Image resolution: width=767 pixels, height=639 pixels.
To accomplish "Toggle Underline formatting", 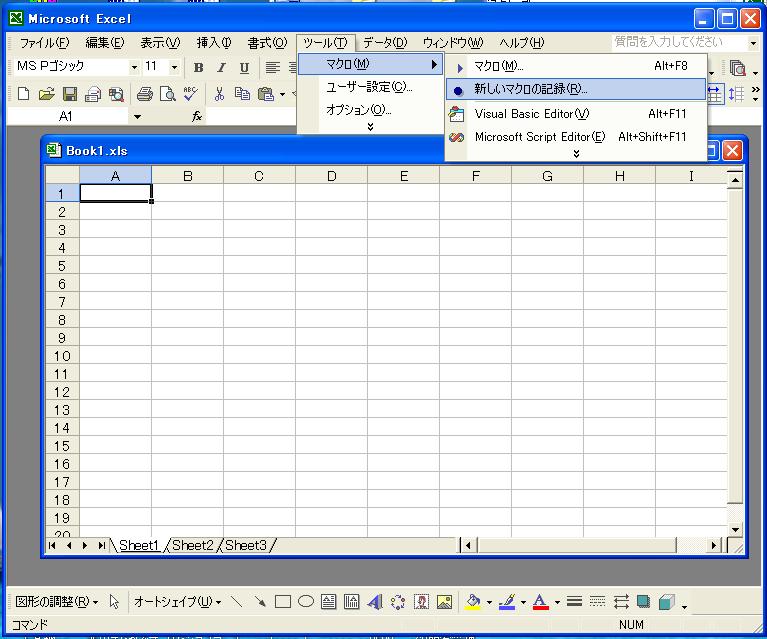I will click(x=244, y=68).
